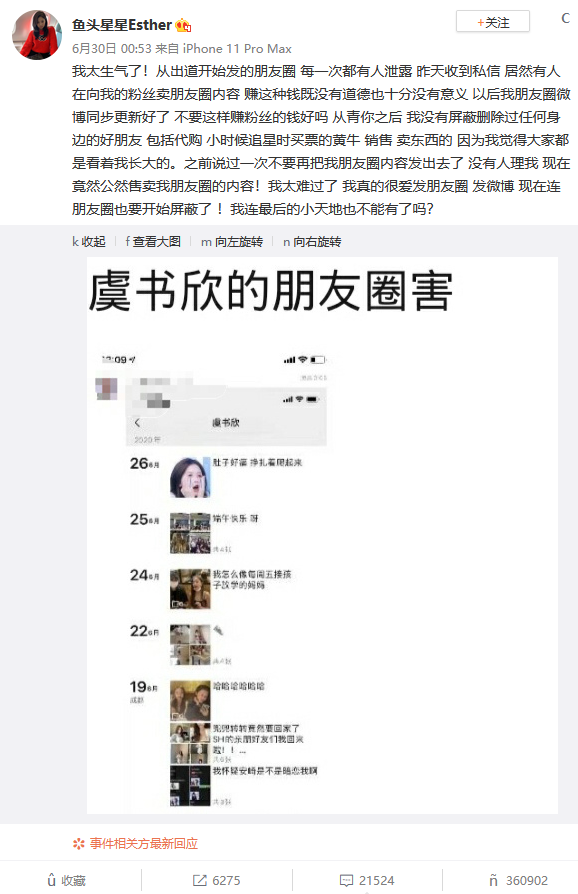The width and height of the screenshot is (578, 894).
Task: Open 事件相关方最新回应 link
Action: [x=144, y=843]
